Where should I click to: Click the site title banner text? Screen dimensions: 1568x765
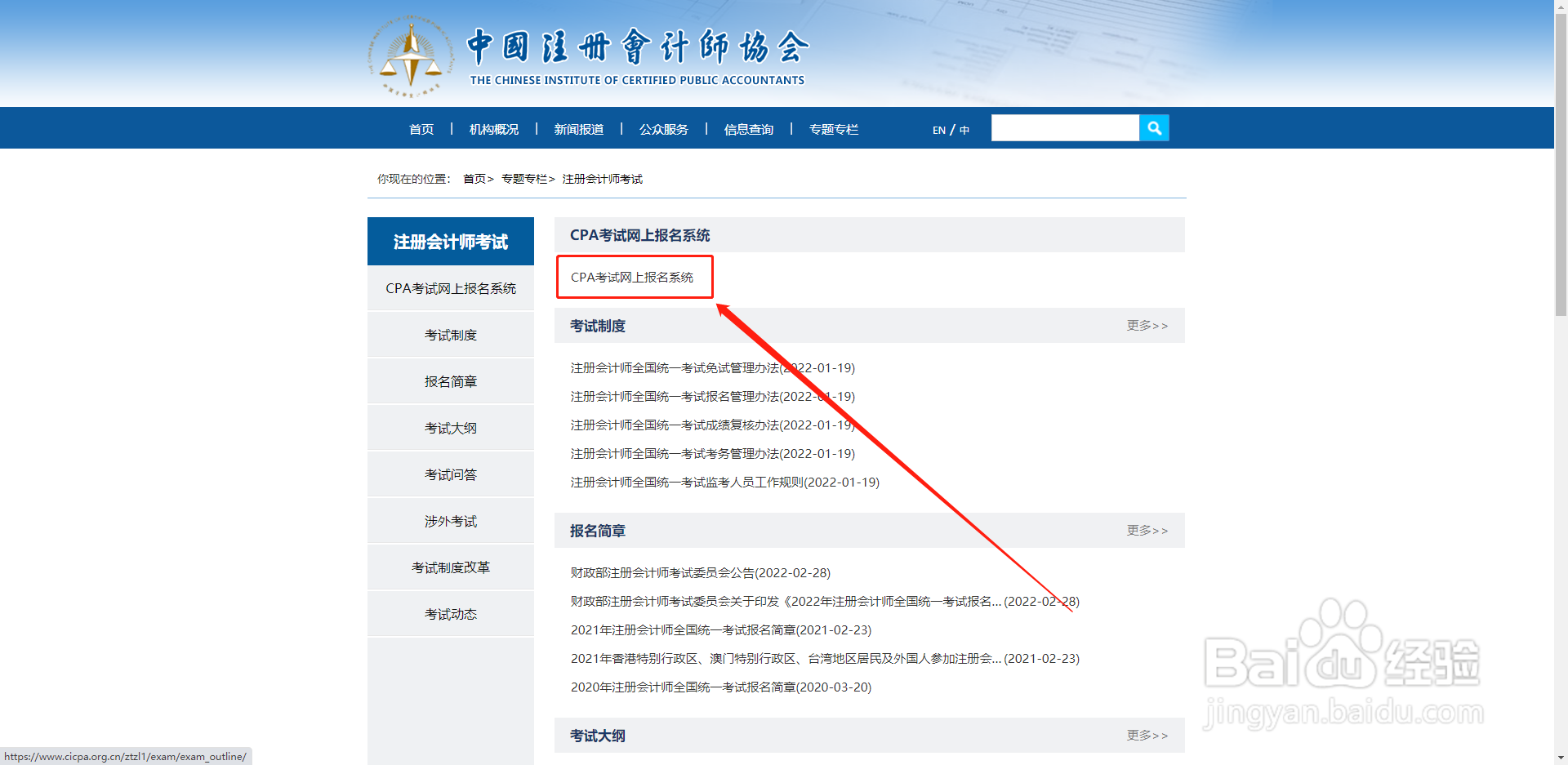point(638,57)
